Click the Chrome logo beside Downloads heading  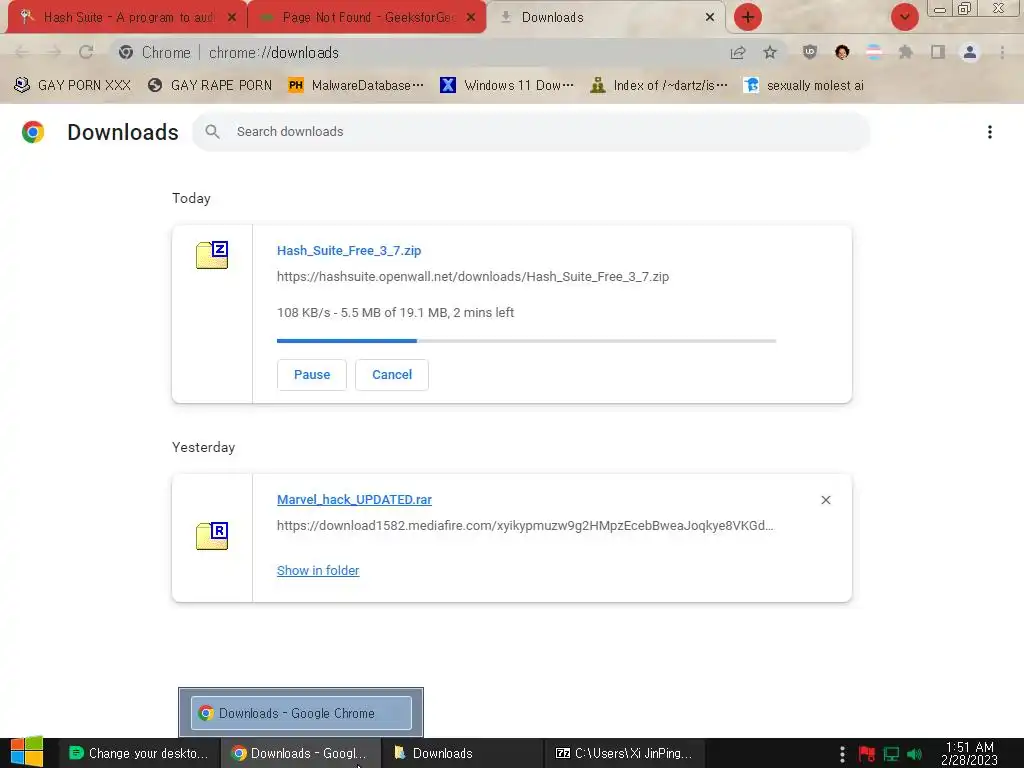click(x=33, y=132)
